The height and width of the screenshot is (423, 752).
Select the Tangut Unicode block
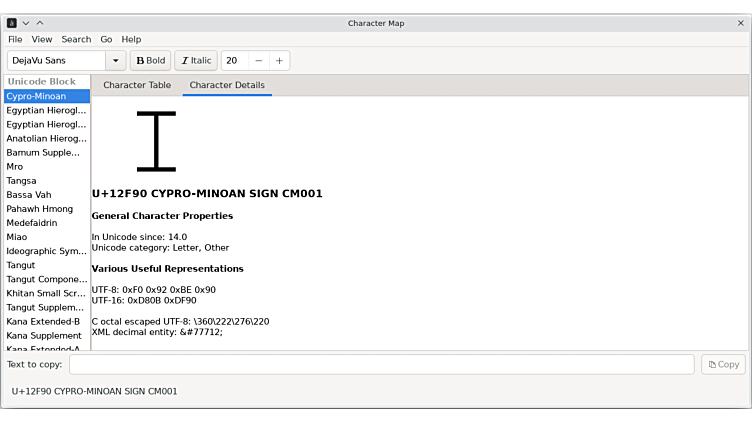pyautogui.click(x=21, y=265)
